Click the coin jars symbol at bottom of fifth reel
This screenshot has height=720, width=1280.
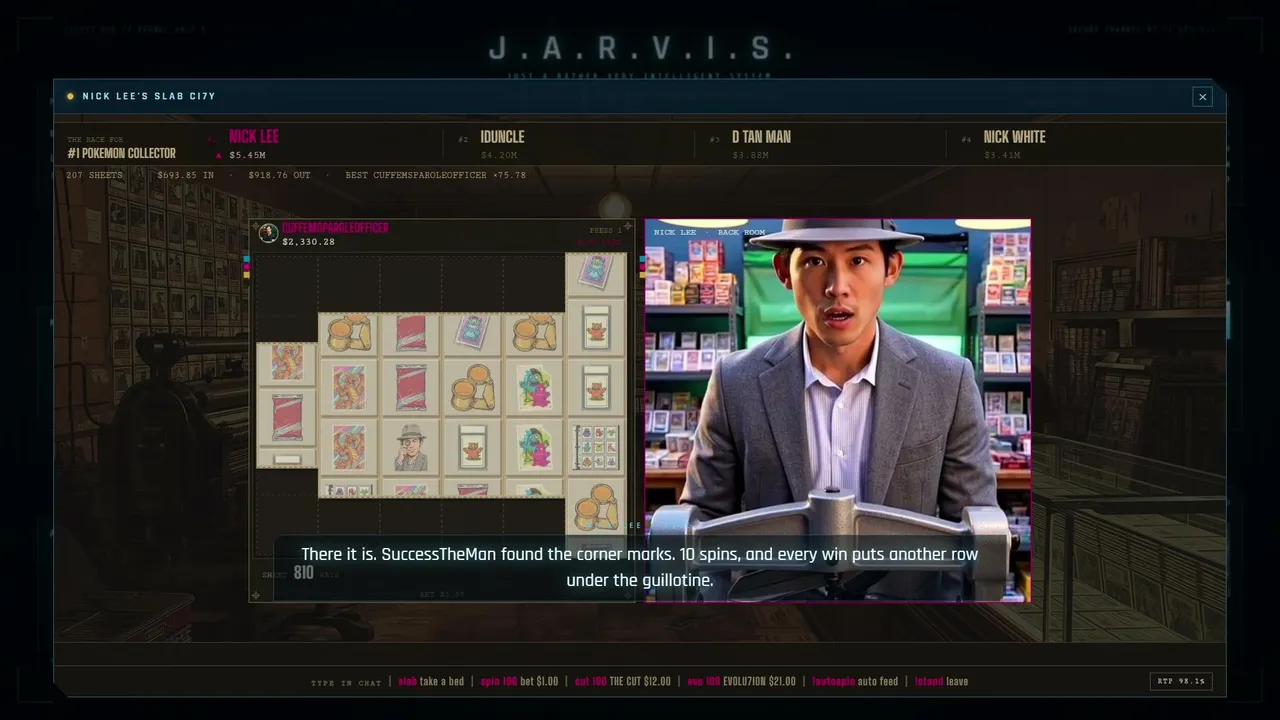tap(596, 507)
